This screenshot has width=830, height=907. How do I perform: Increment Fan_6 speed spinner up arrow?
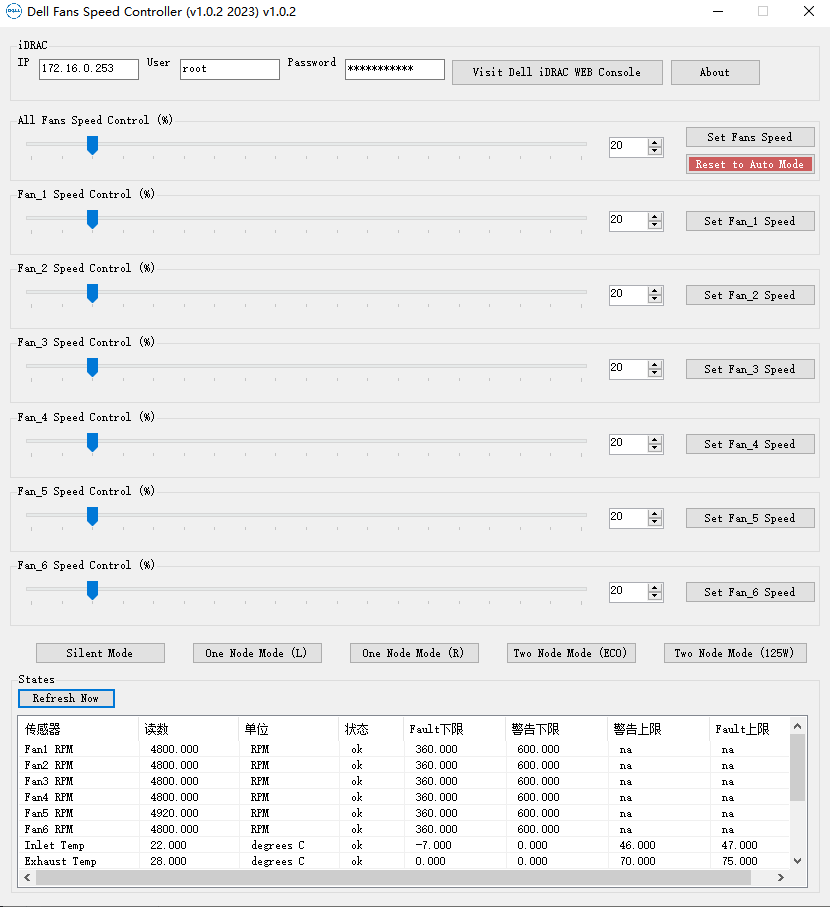click(655, 588)
